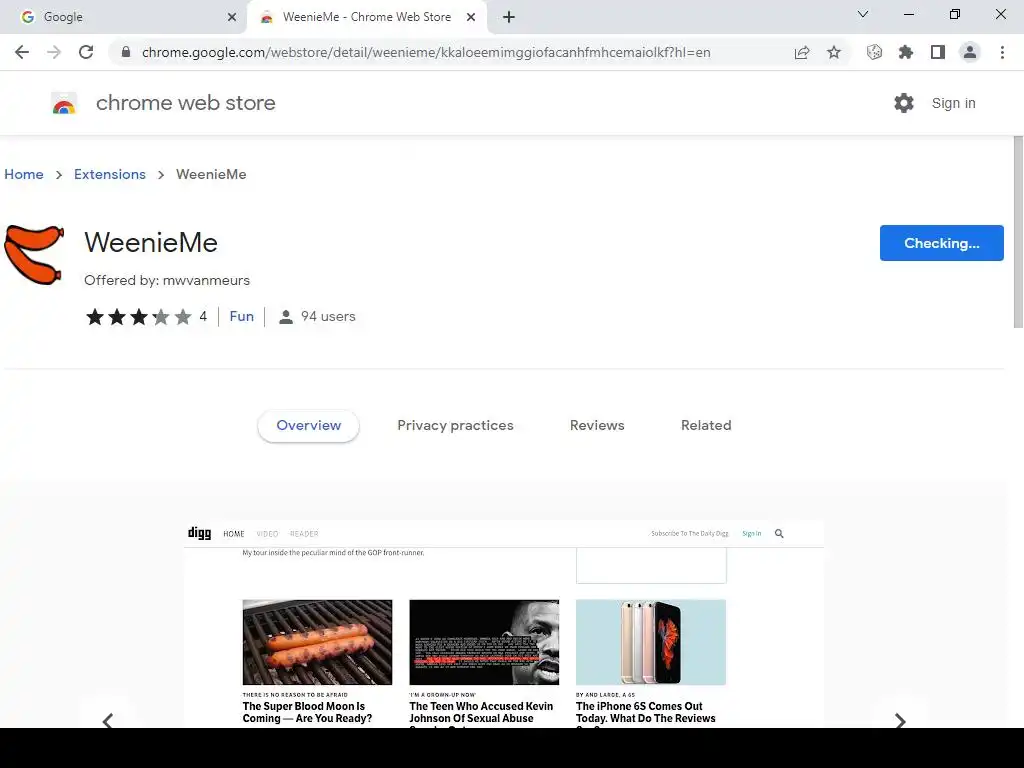1024x768 pixels.
Task: Toggle the Chrome side panel icon
Action: [x=938, y=52]
